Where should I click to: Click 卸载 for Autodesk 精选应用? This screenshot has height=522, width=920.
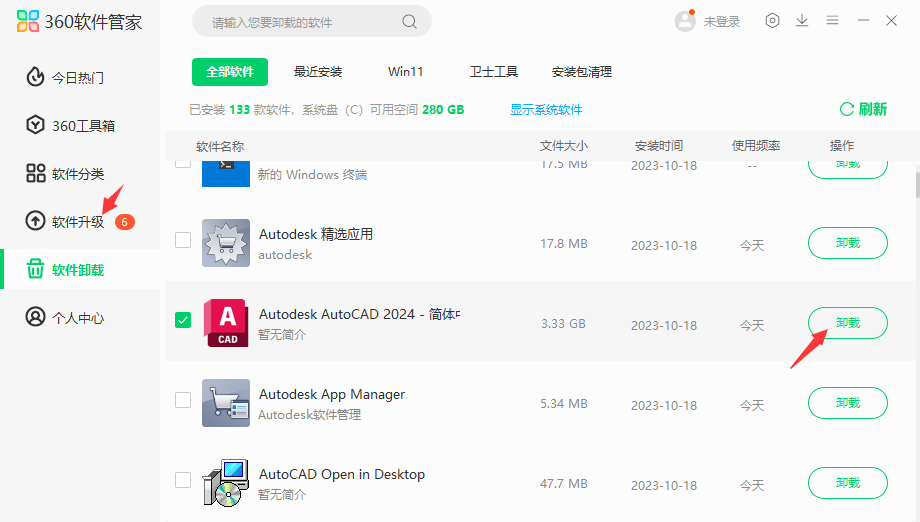point(847,243)
